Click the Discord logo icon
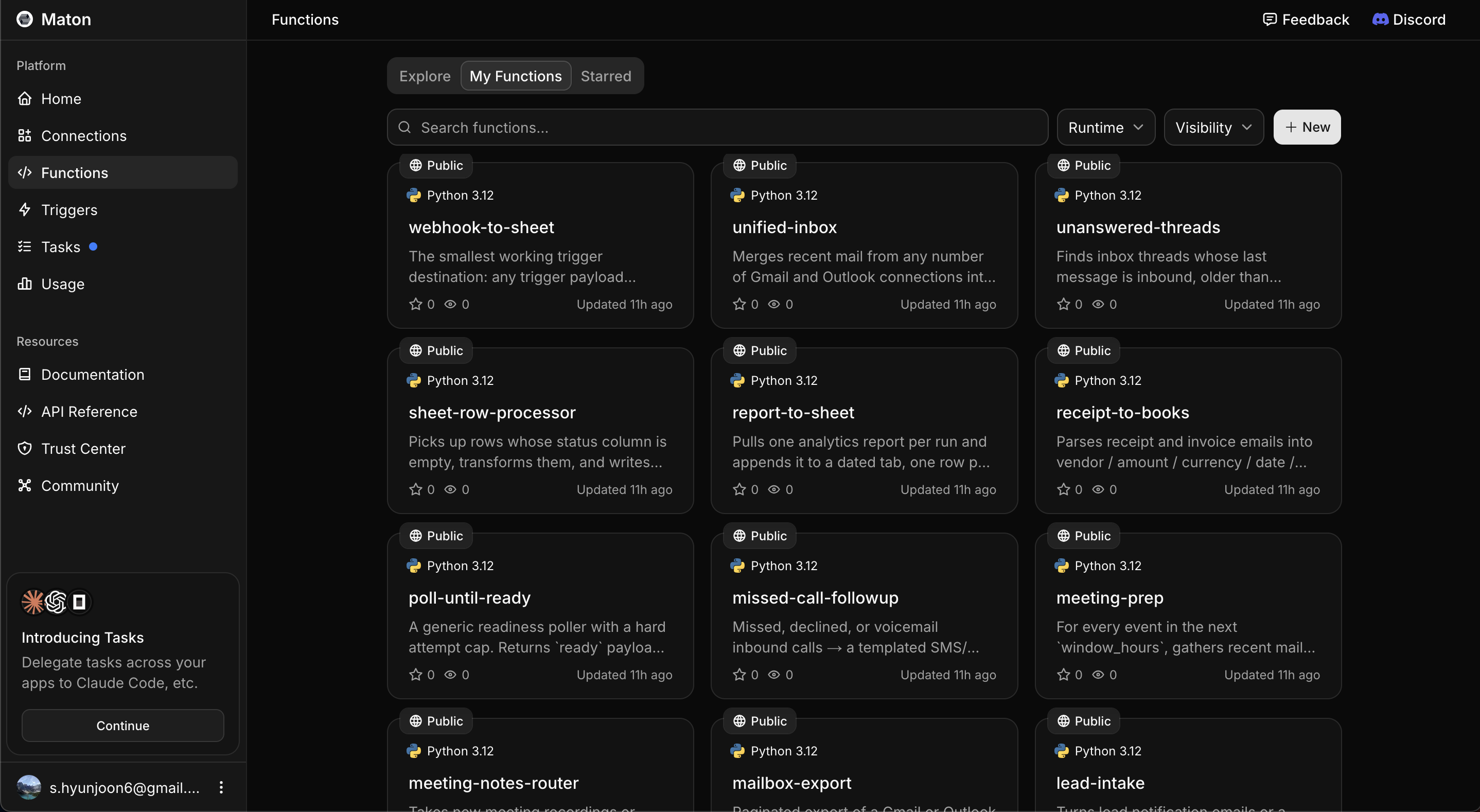The width and height of the screenshot is (1480, 812). click(1380, 20)
